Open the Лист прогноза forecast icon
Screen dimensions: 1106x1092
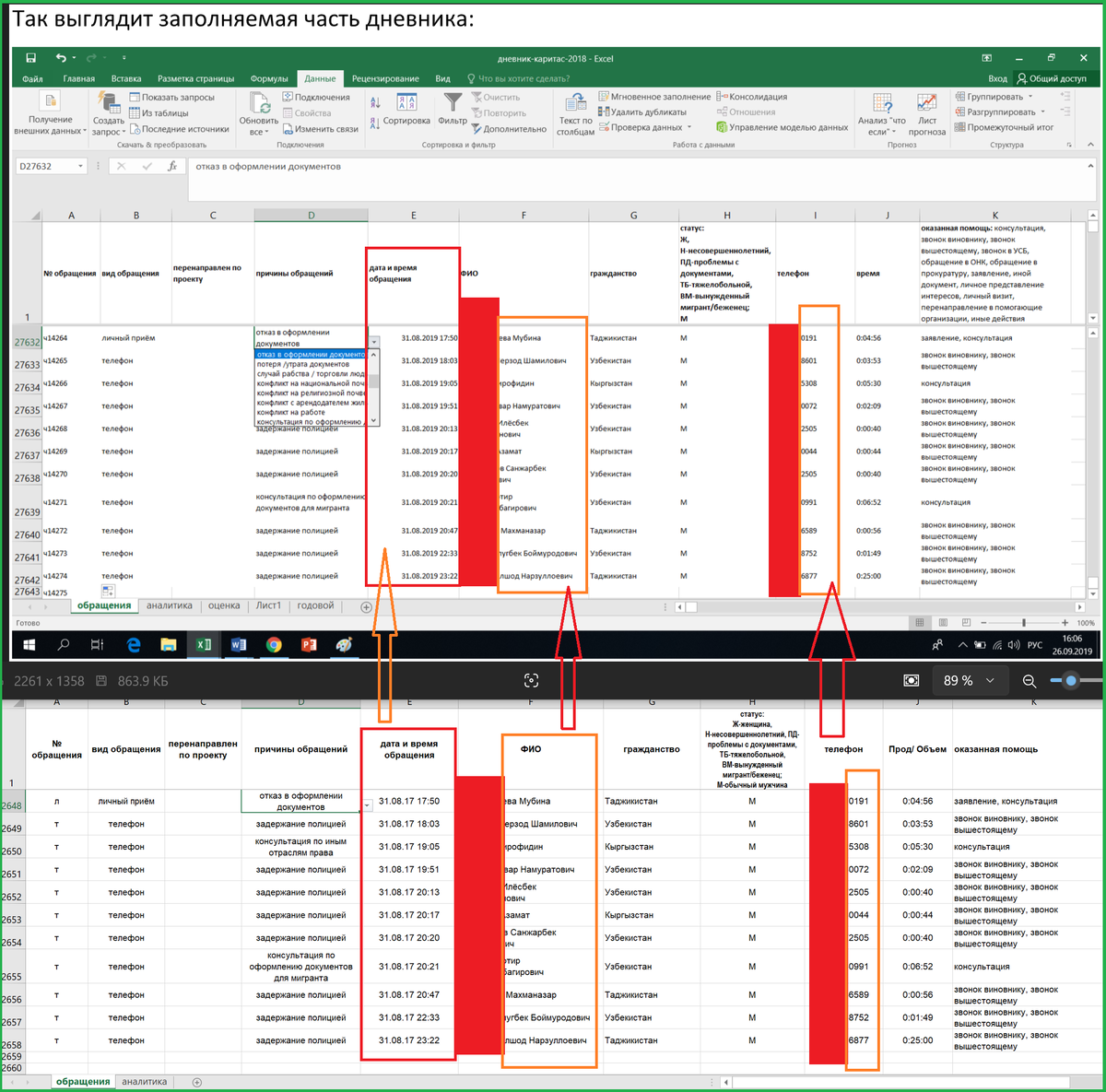(927, 102)
